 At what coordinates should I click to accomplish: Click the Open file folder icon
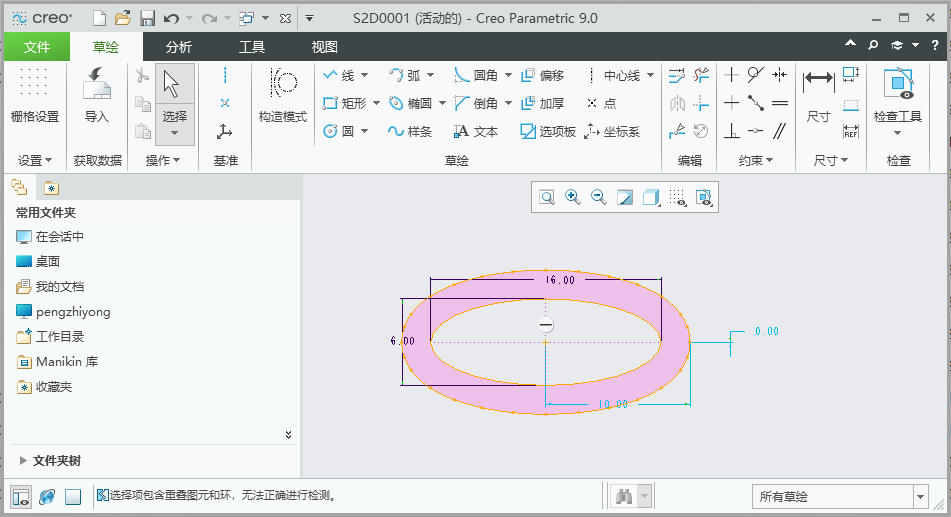123,18
